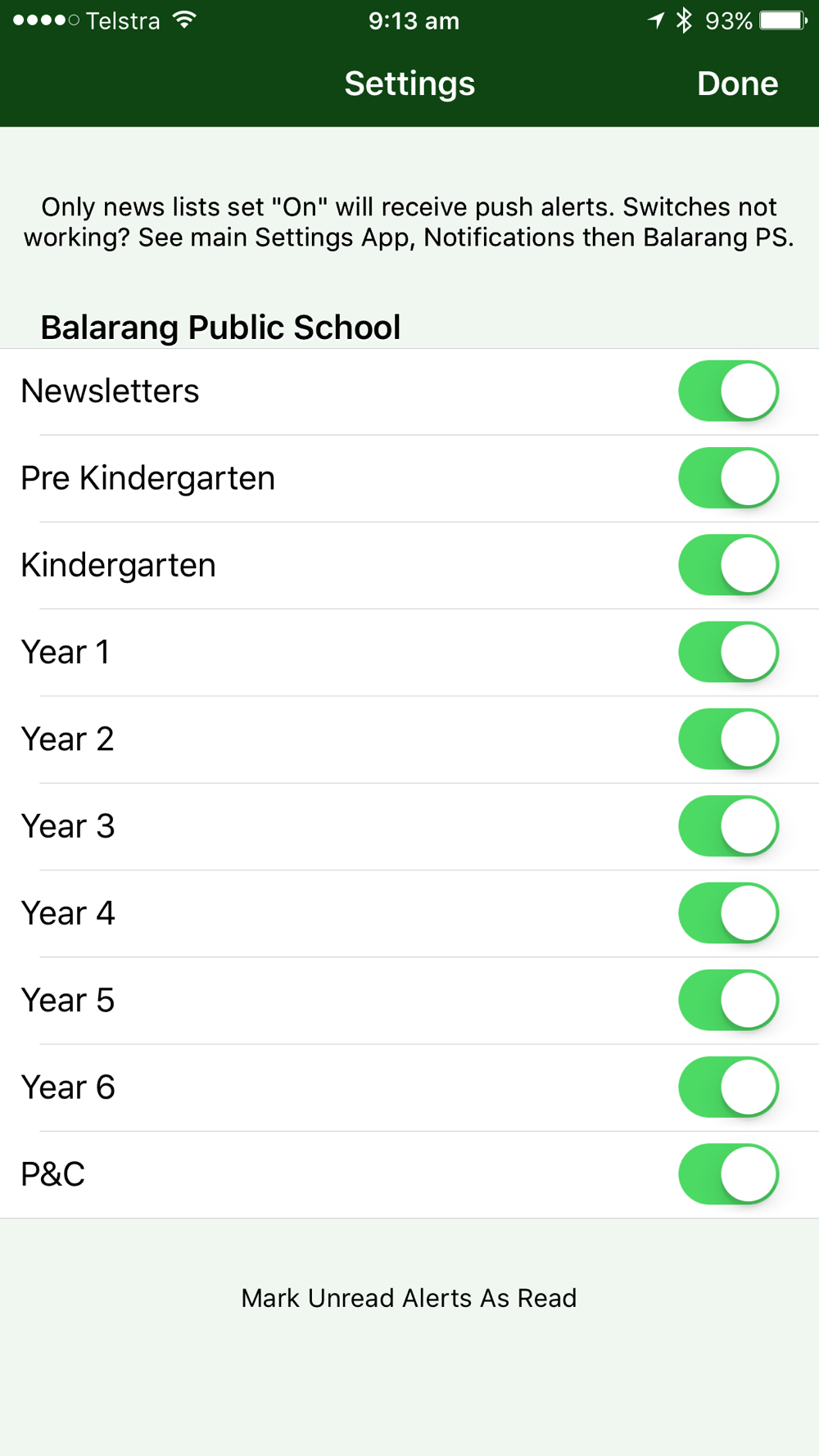Turn off the Kindergarten switch

[x=728, y=565]
